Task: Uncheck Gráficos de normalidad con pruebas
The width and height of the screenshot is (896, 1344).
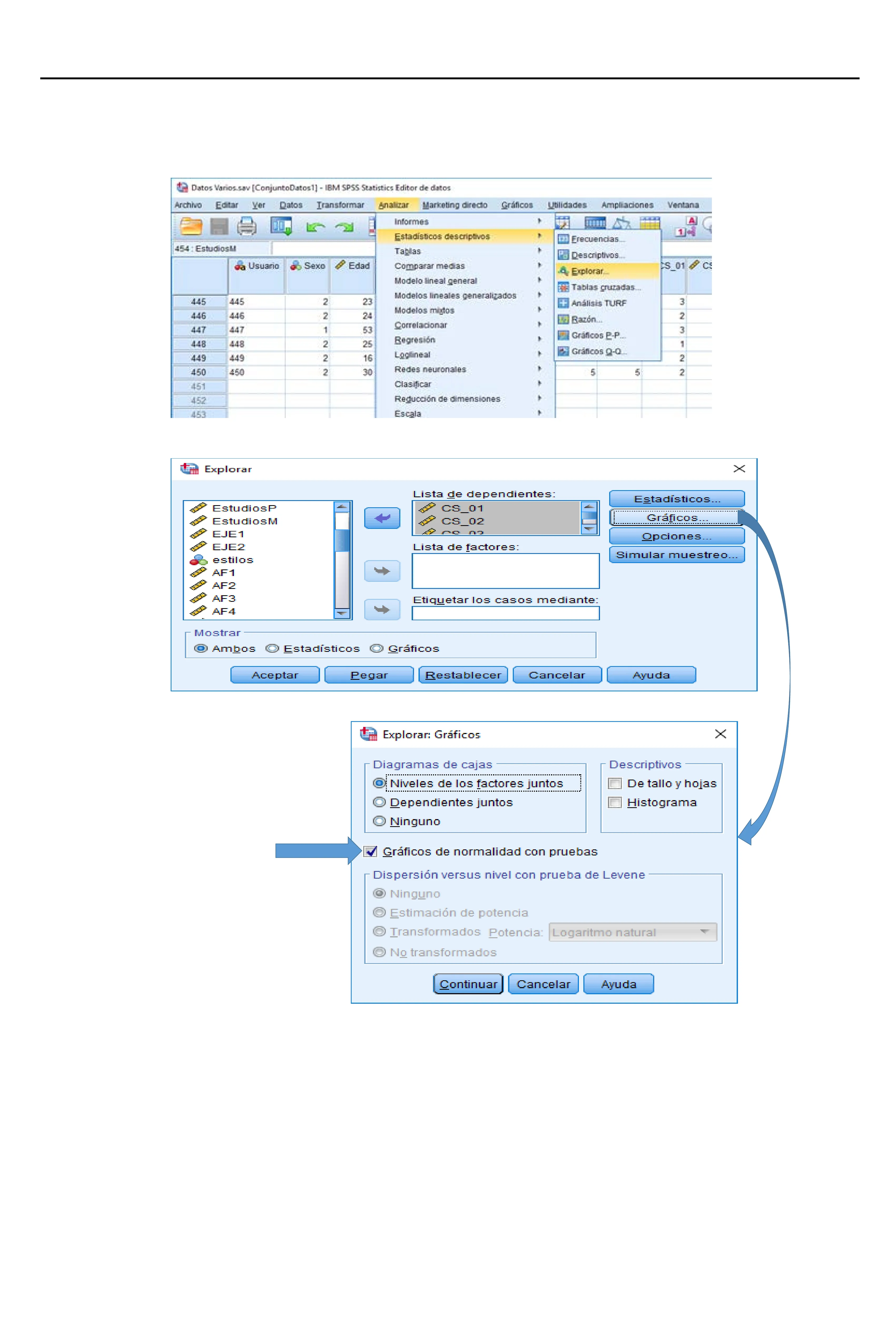Action: pyautogui.click(x=371, y=851)
